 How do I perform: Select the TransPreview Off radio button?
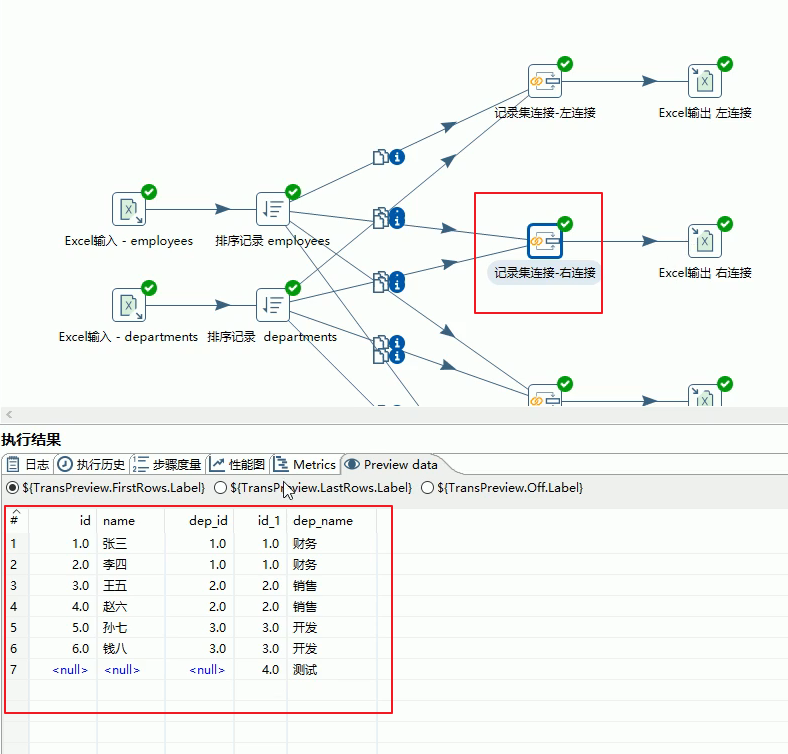coord(427,488)
